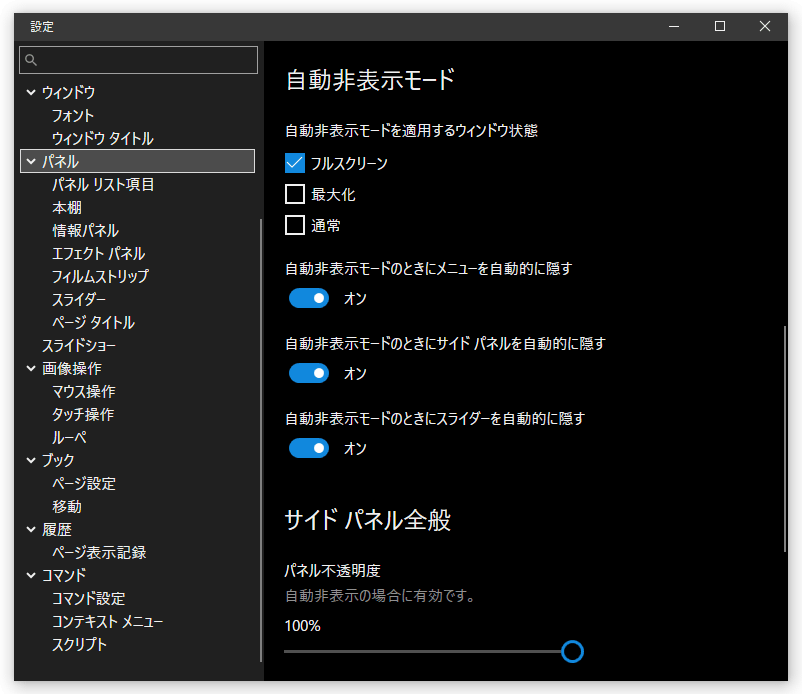Focus the settings search field

pyautogui.click(x=138, y=60)
